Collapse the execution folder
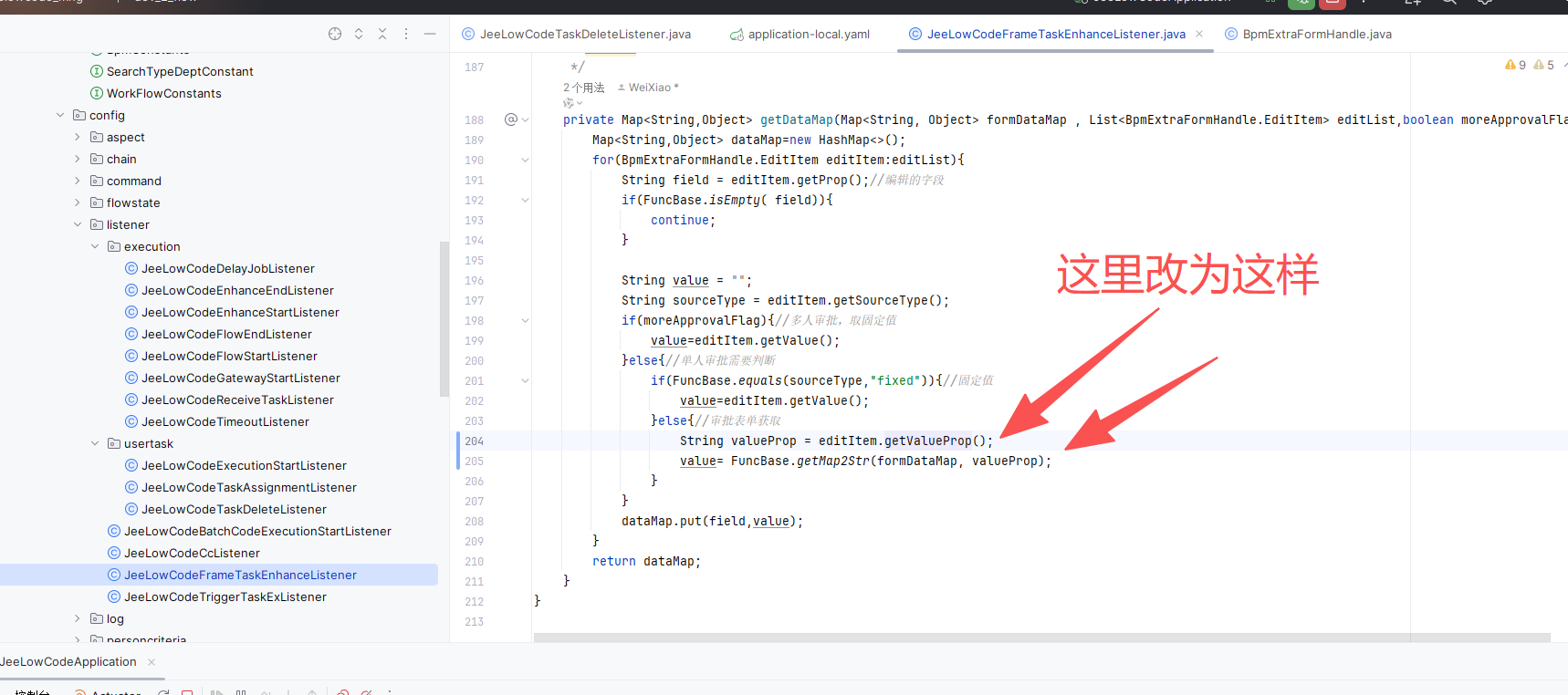 95,246
